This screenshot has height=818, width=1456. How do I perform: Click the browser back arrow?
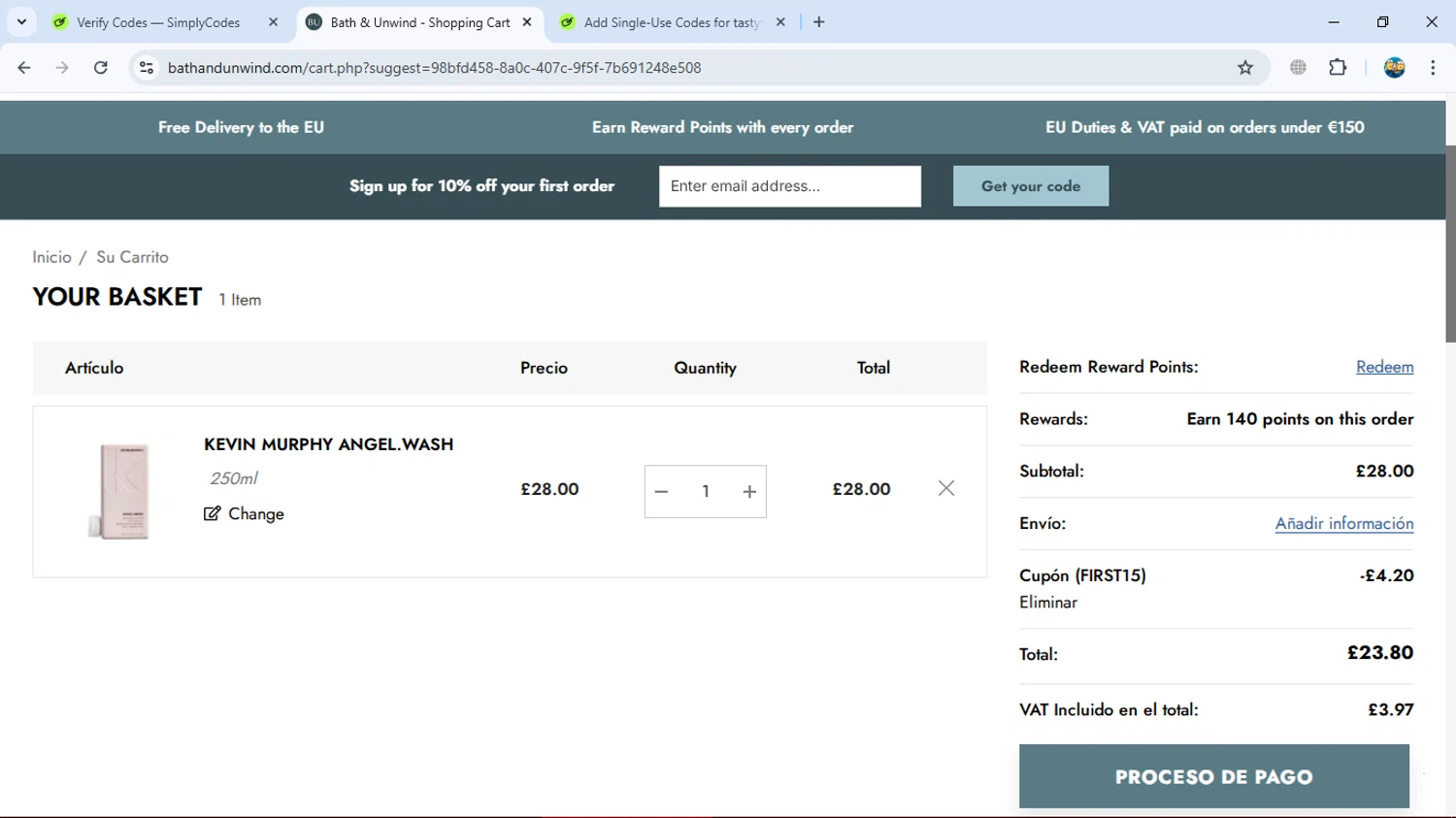(x=24, y=67)
